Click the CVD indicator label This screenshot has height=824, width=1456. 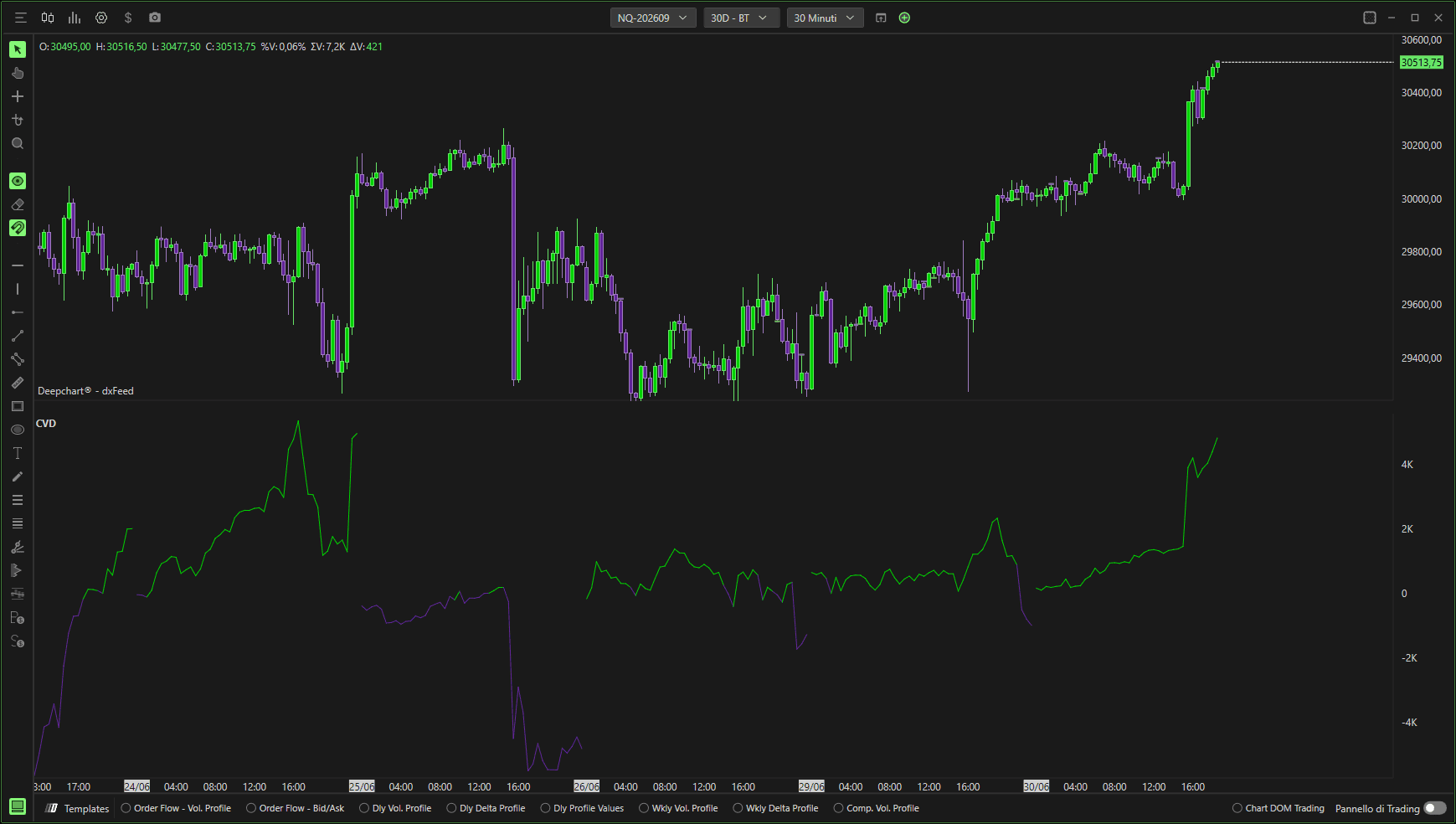[x=46, y=424]
